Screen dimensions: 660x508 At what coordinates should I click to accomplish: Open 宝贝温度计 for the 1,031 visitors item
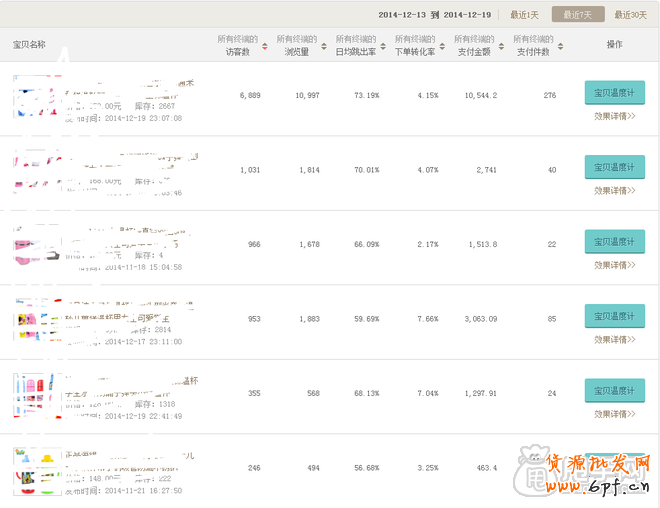[614, 167]
